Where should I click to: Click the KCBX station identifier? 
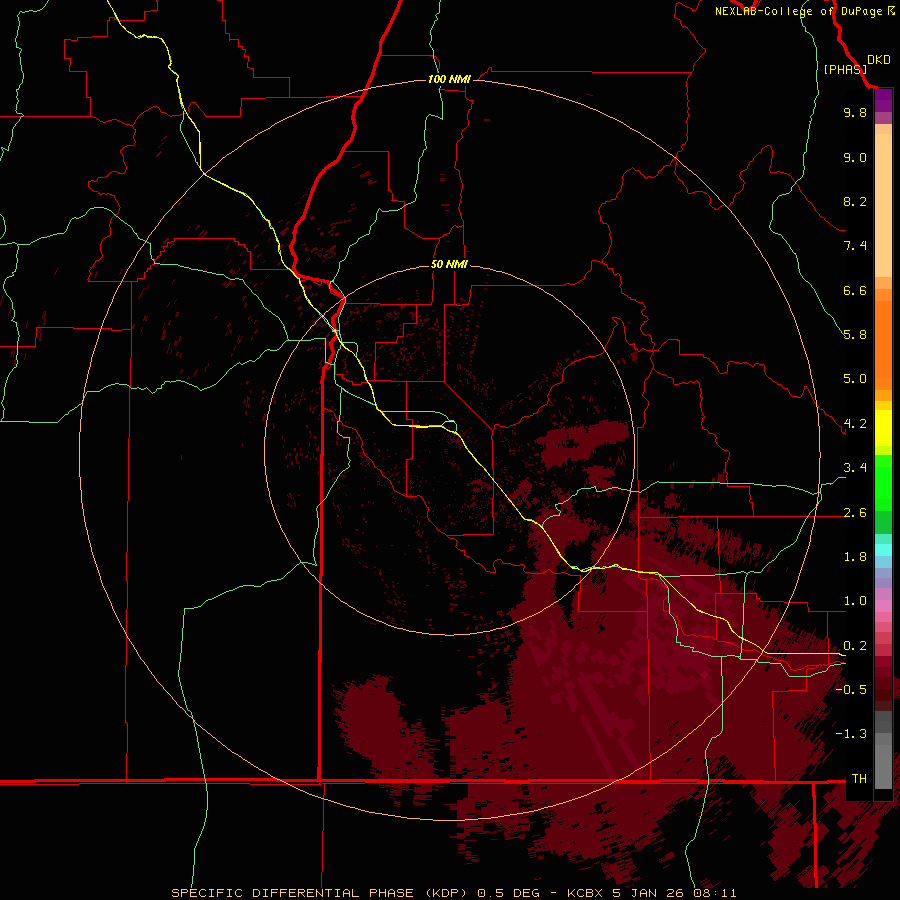click(x=585, y=893)
